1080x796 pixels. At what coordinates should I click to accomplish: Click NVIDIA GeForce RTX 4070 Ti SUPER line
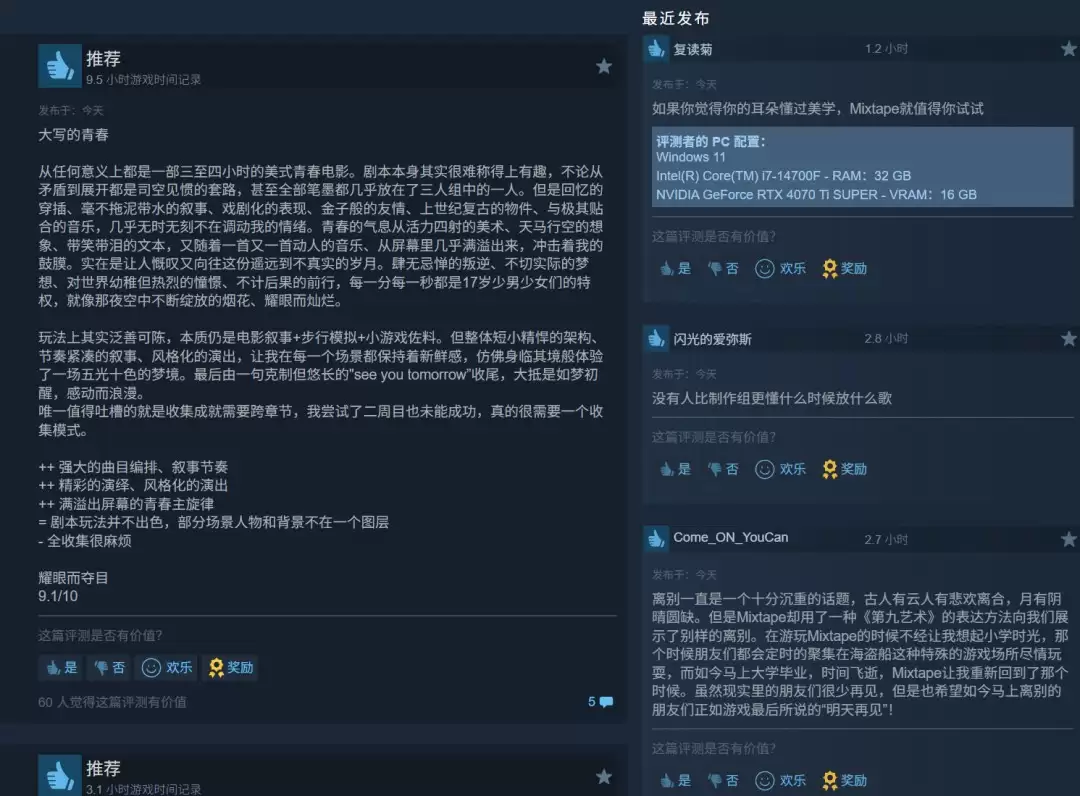pos(816,195)
